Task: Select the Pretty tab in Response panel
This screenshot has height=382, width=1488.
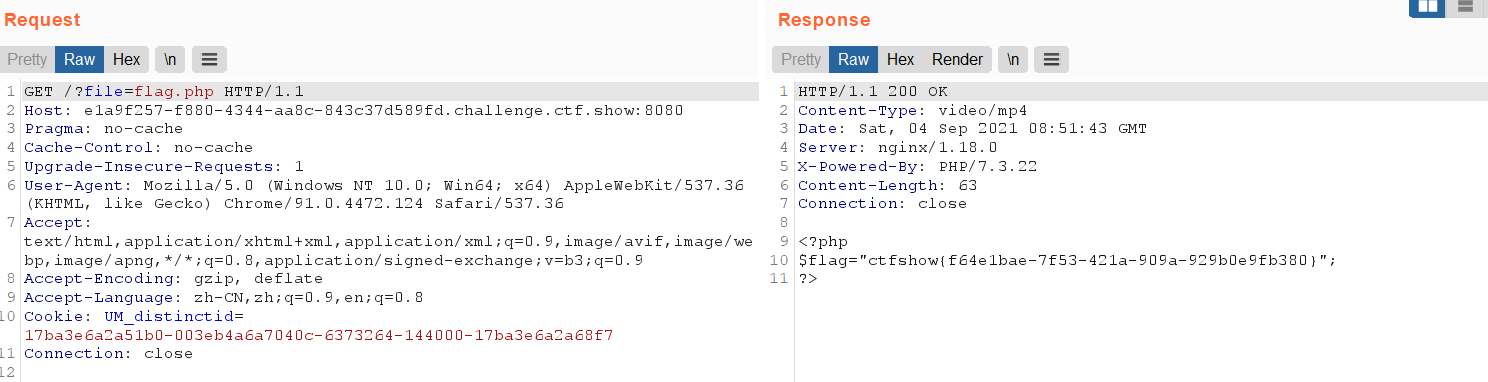Action: pos(801,59)
